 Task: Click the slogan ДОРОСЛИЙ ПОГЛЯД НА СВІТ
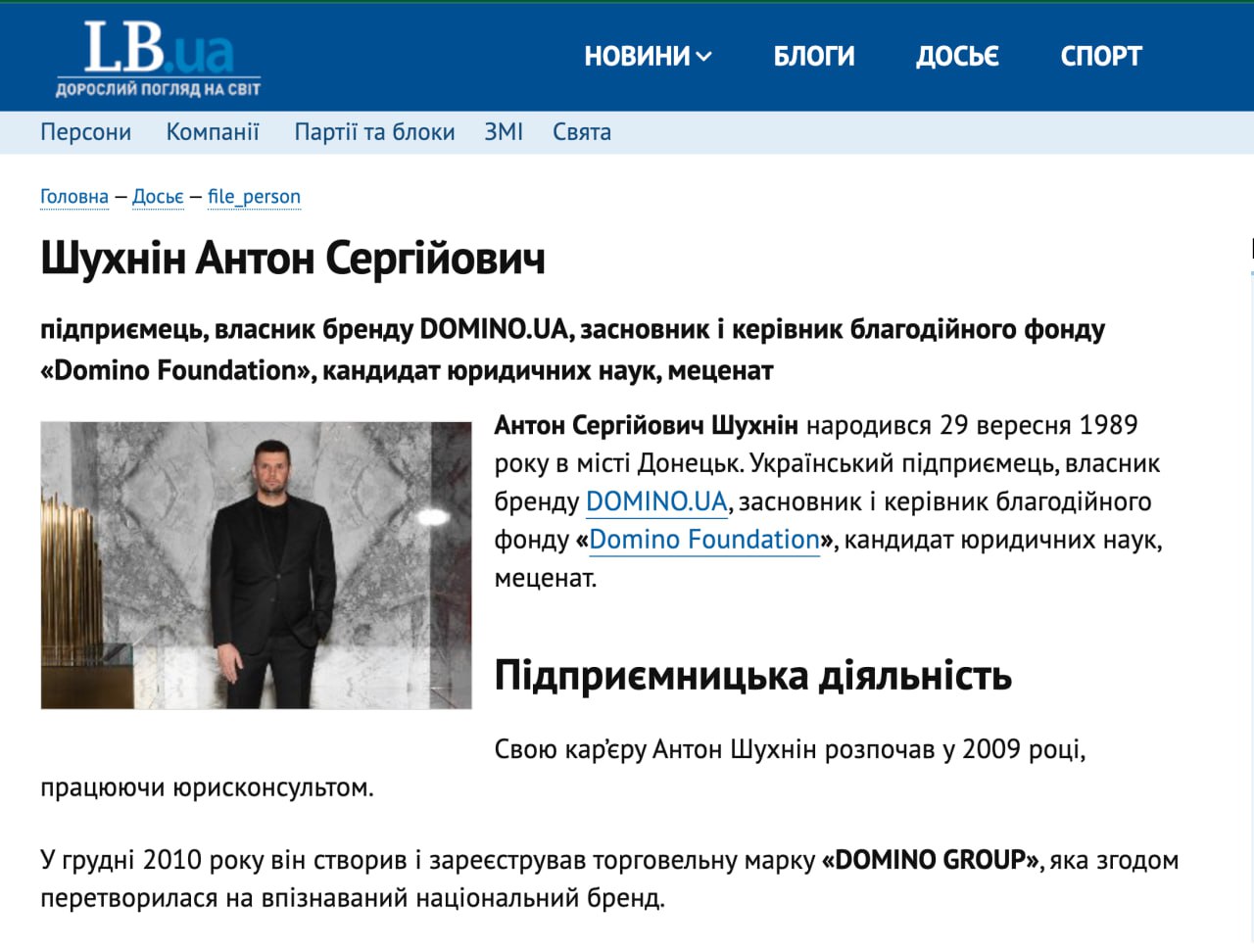pos(158,89)
